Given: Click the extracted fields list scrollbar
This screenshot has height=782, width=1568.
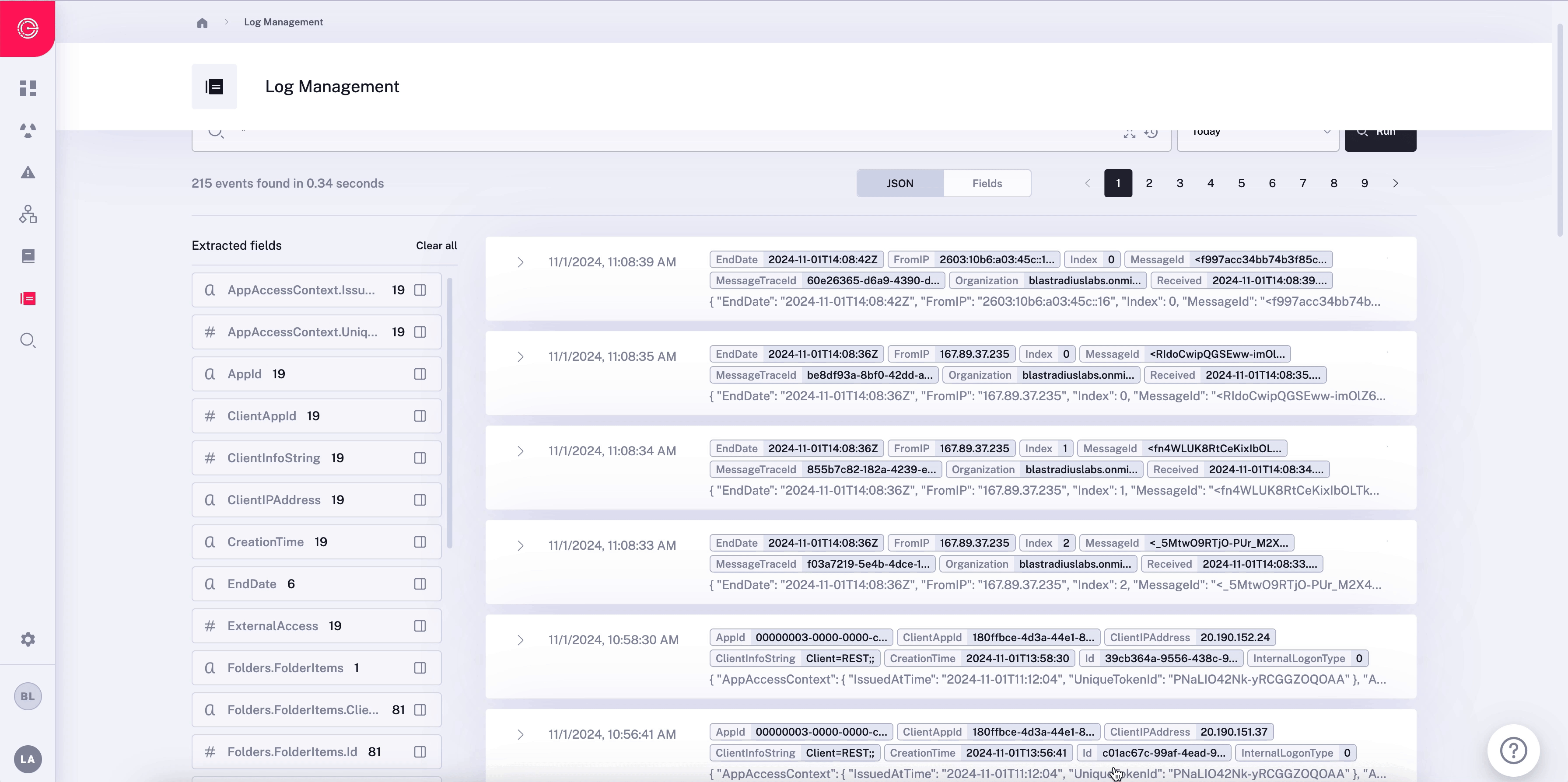Looking at the screenshot, I should (x=450, y=413).
